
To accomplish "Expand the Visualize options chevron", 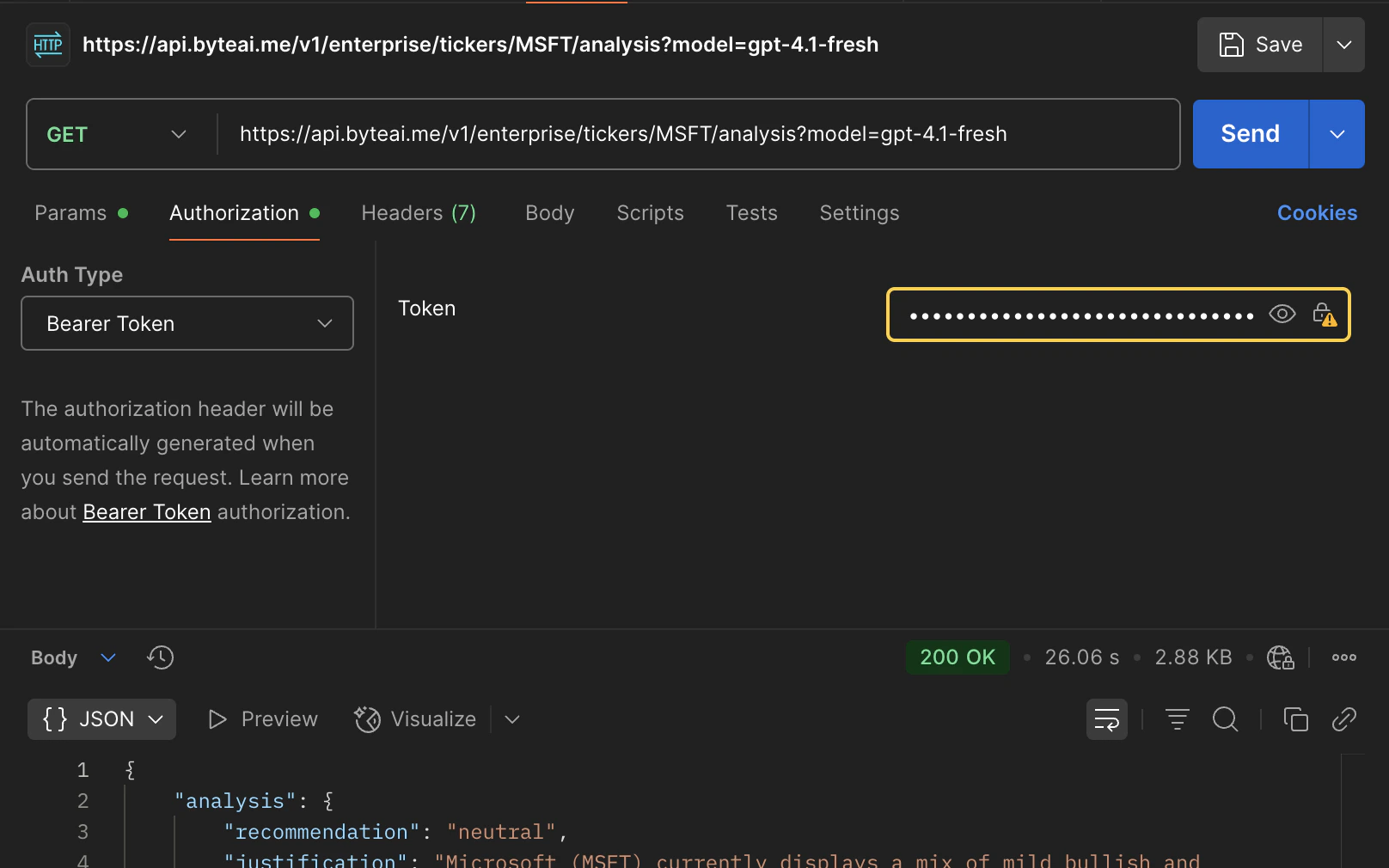I will 512,719.
